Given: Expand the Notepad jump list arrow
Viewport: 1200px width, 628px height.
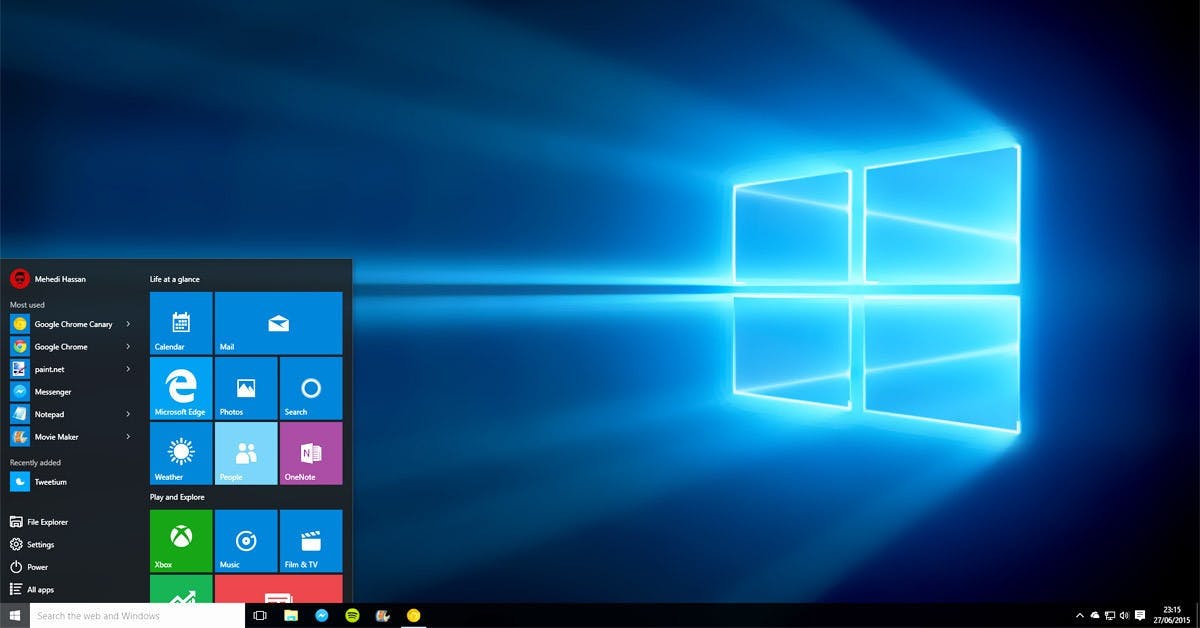Looking at the screenshot, I should [127, 414].
